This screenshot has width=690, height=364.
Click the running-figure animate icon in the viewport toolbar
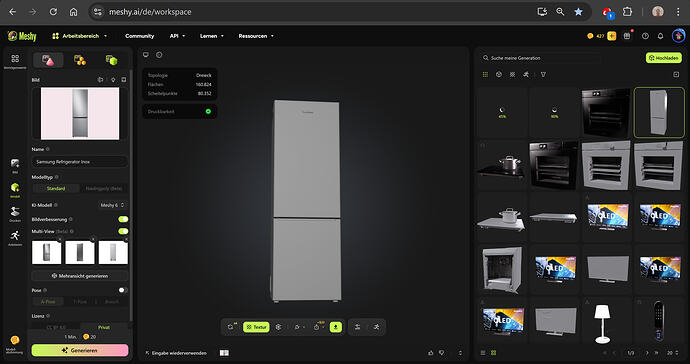click(376, 327)
